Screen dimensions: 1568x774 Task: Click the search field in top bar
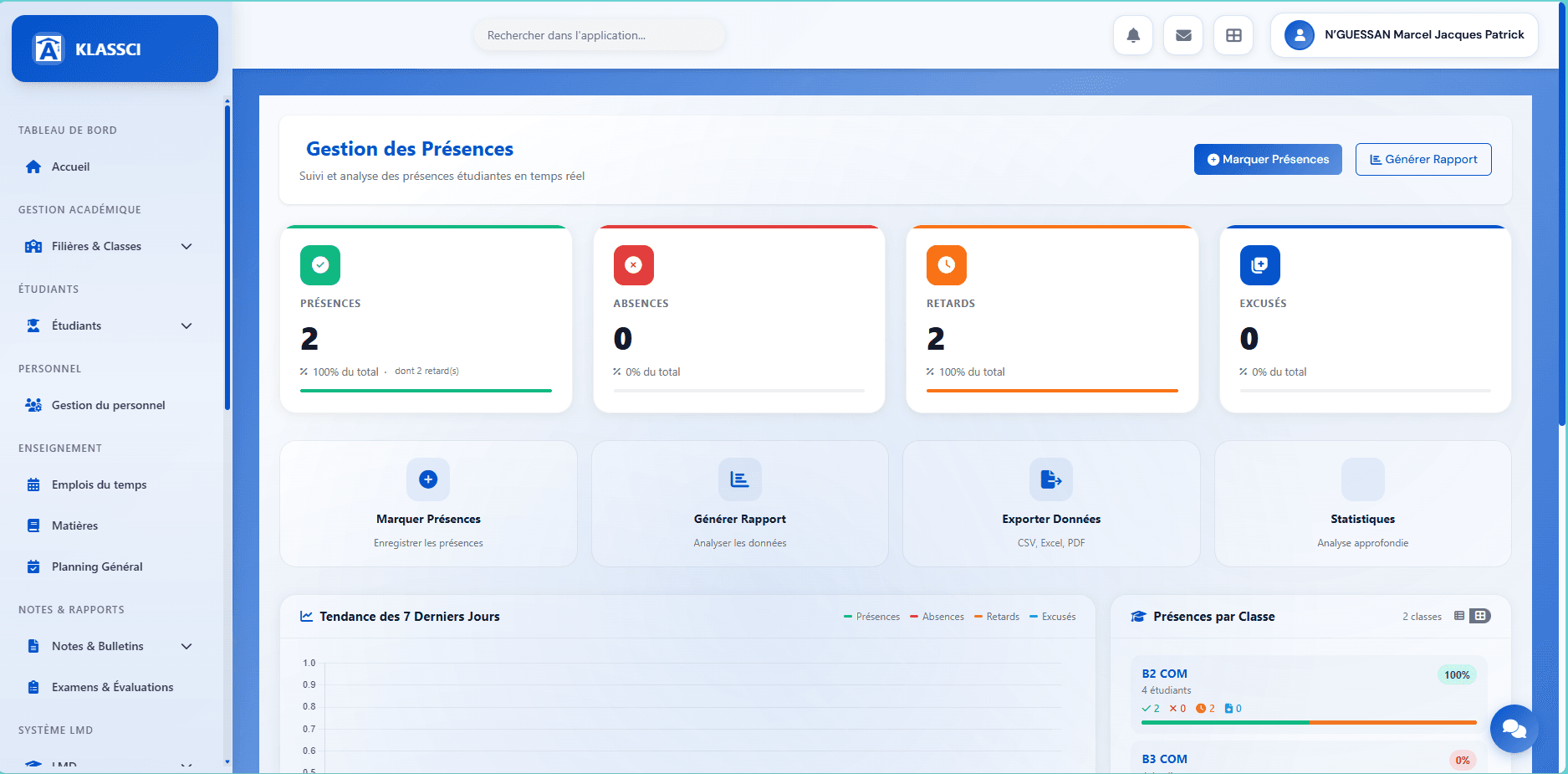[599, 34]
